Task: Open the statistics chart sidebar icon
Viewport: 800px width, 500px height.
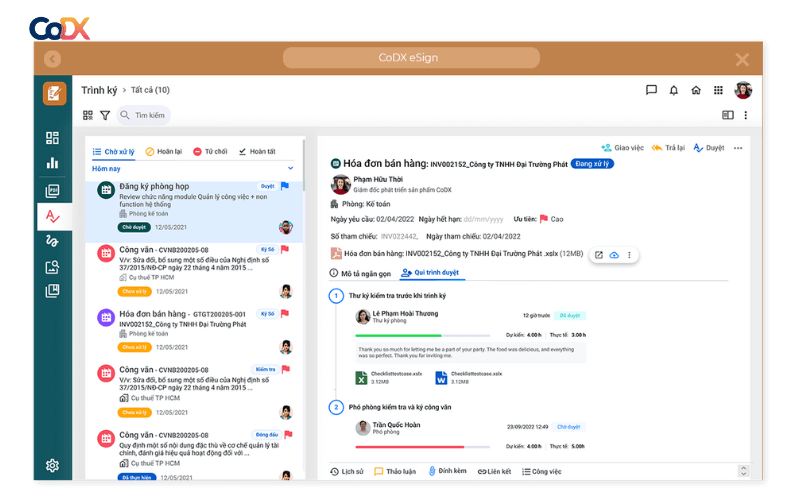Action: coord(52,163)
